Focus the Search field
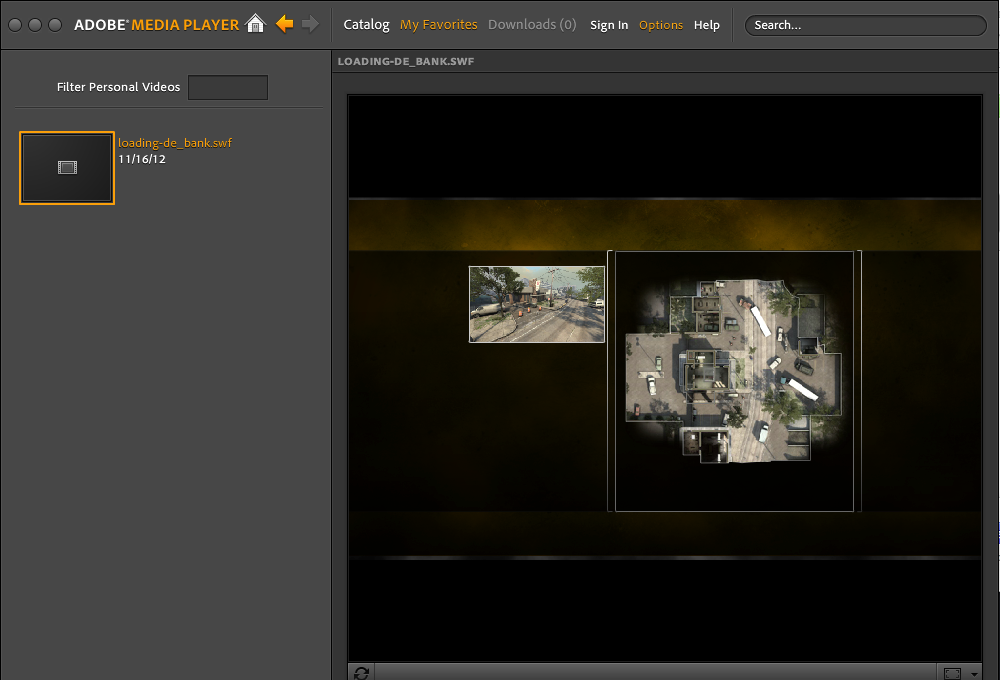This screenshot has height=680, width=1000. [865, 25]
